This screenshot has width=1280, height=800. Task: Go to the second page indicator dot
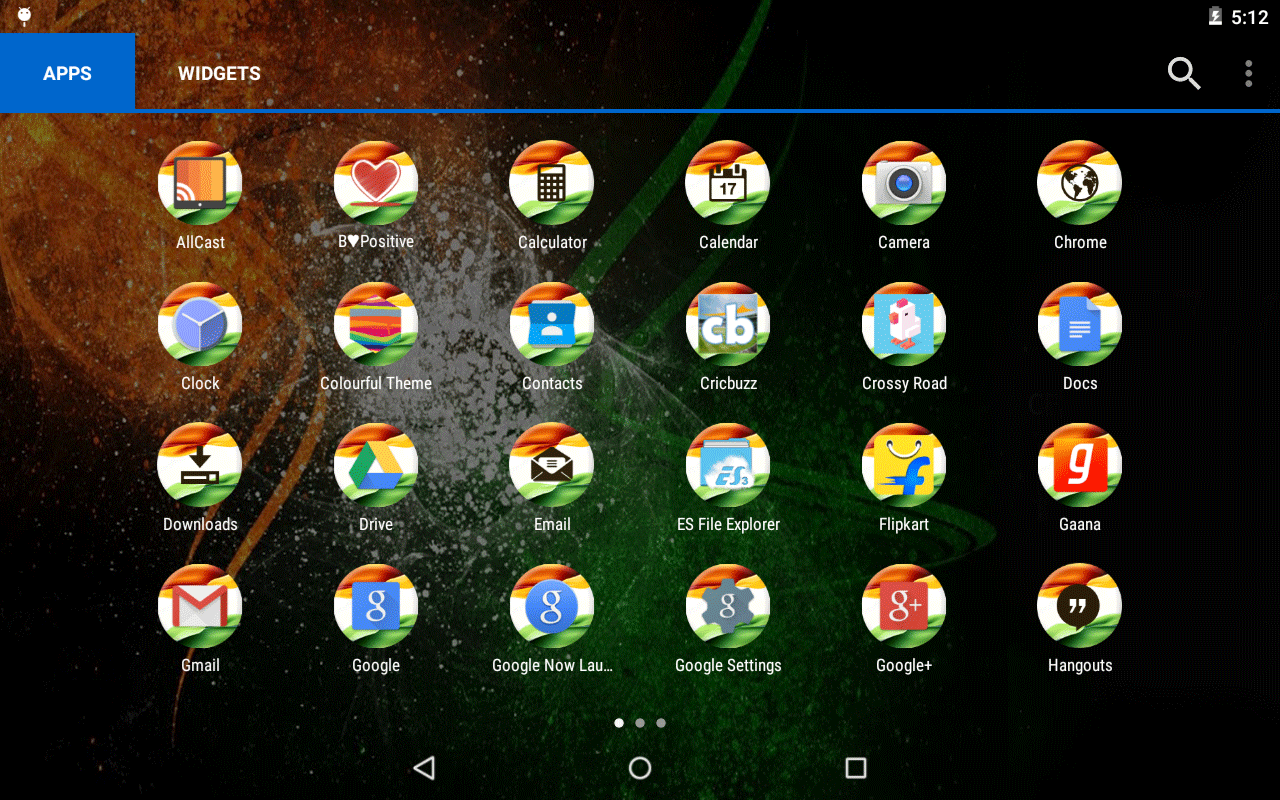click(x=640, y=722)
